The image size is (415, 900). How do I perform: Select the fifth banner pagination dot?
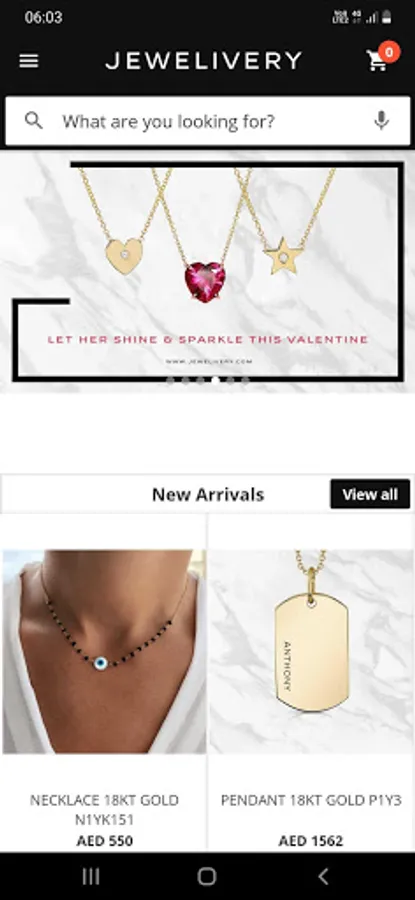(230, 380)
